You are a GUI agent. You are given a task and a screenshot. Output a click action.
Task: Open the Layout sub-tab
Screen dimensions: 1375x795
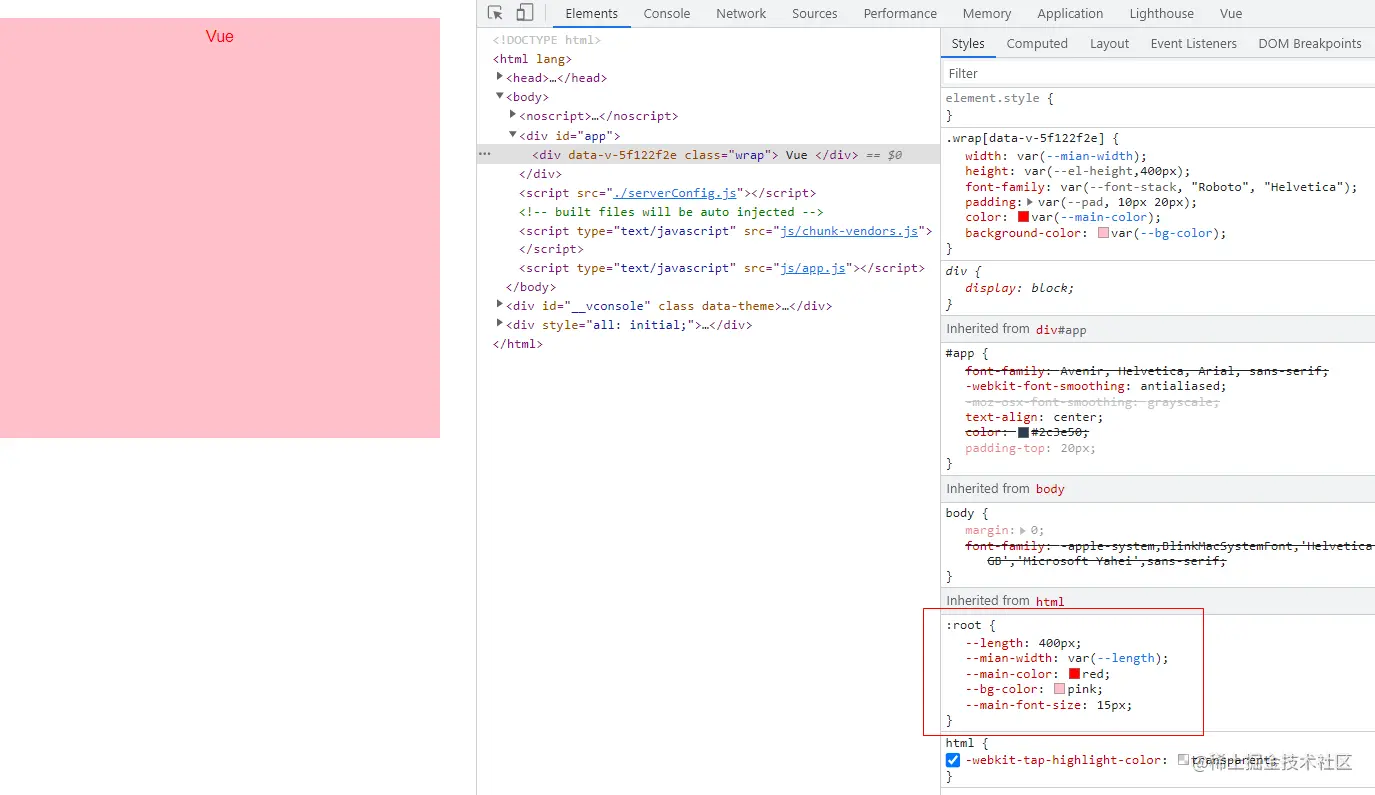(1109, 44)
